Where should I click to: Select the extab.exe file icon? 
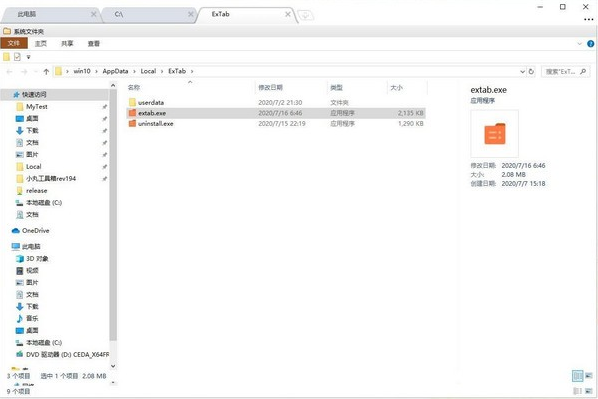click(x=132, y=113)
